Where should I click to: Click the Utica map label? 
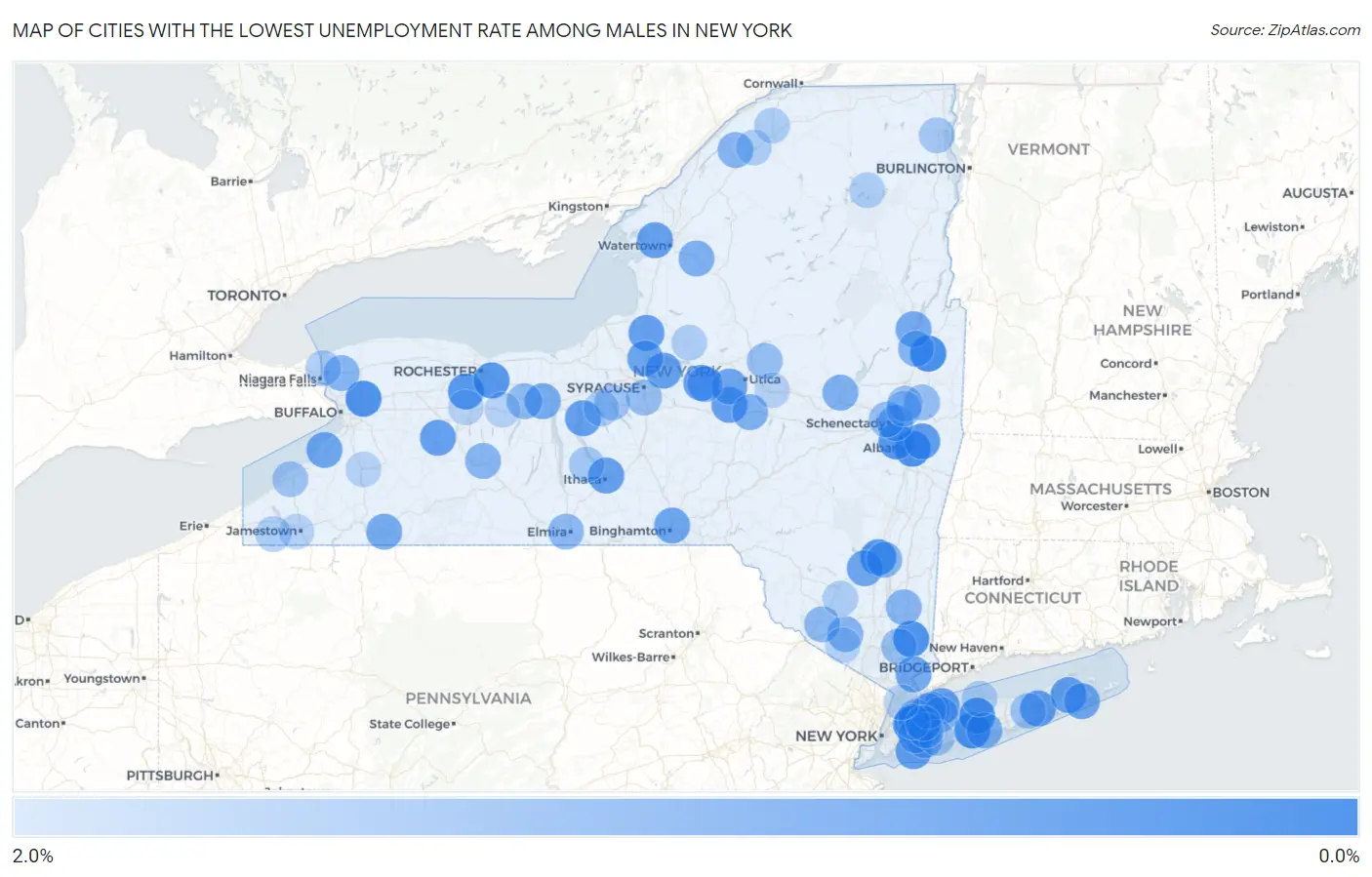pos(765,379)
